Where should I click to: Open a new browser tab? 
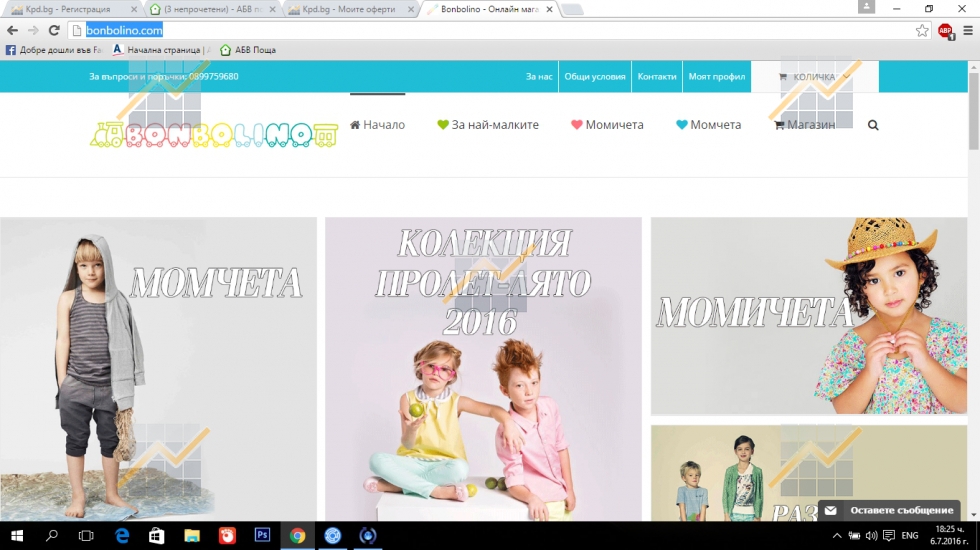(571, 9)
